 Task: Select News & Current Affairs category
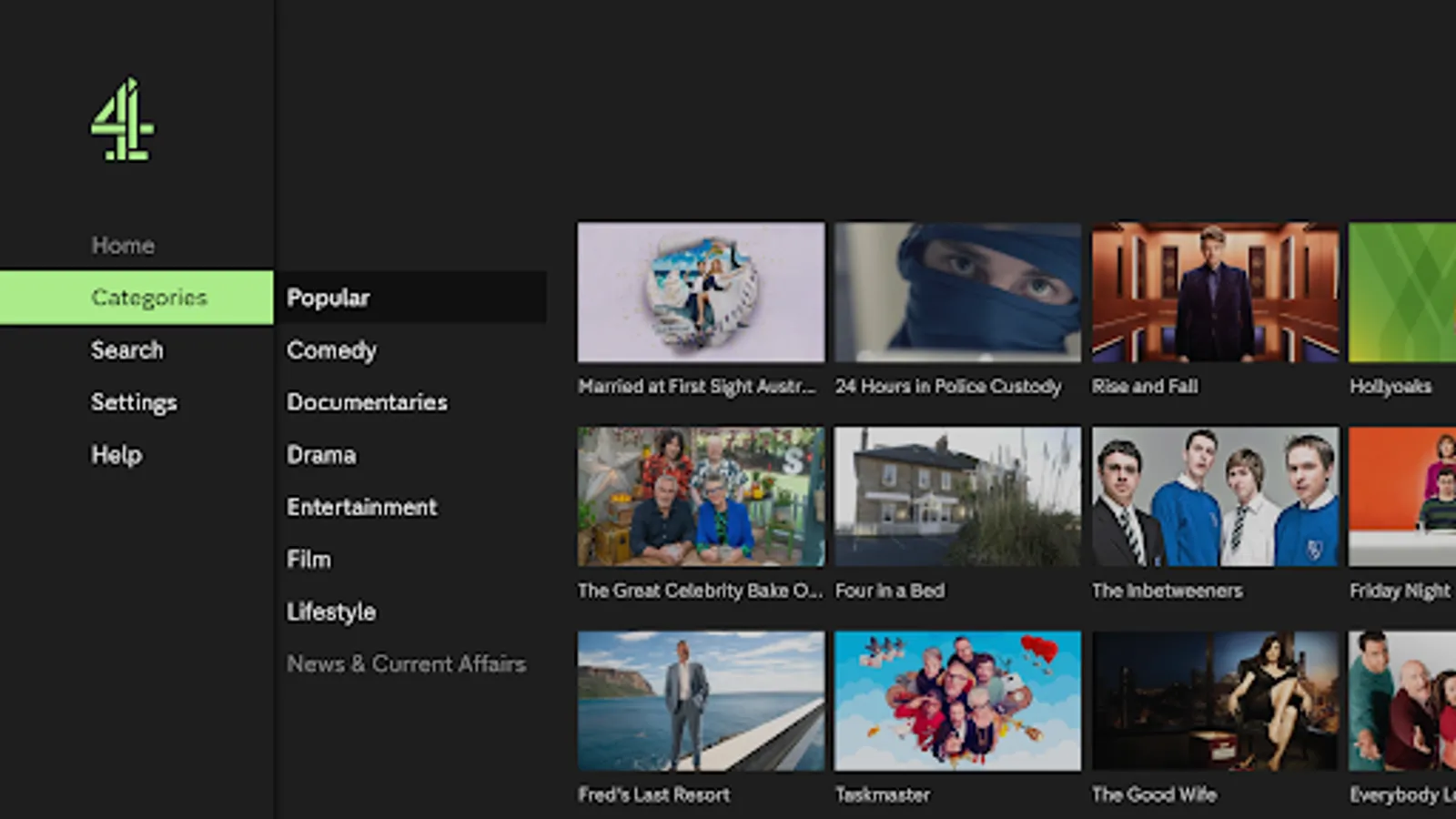click(406, 664)
